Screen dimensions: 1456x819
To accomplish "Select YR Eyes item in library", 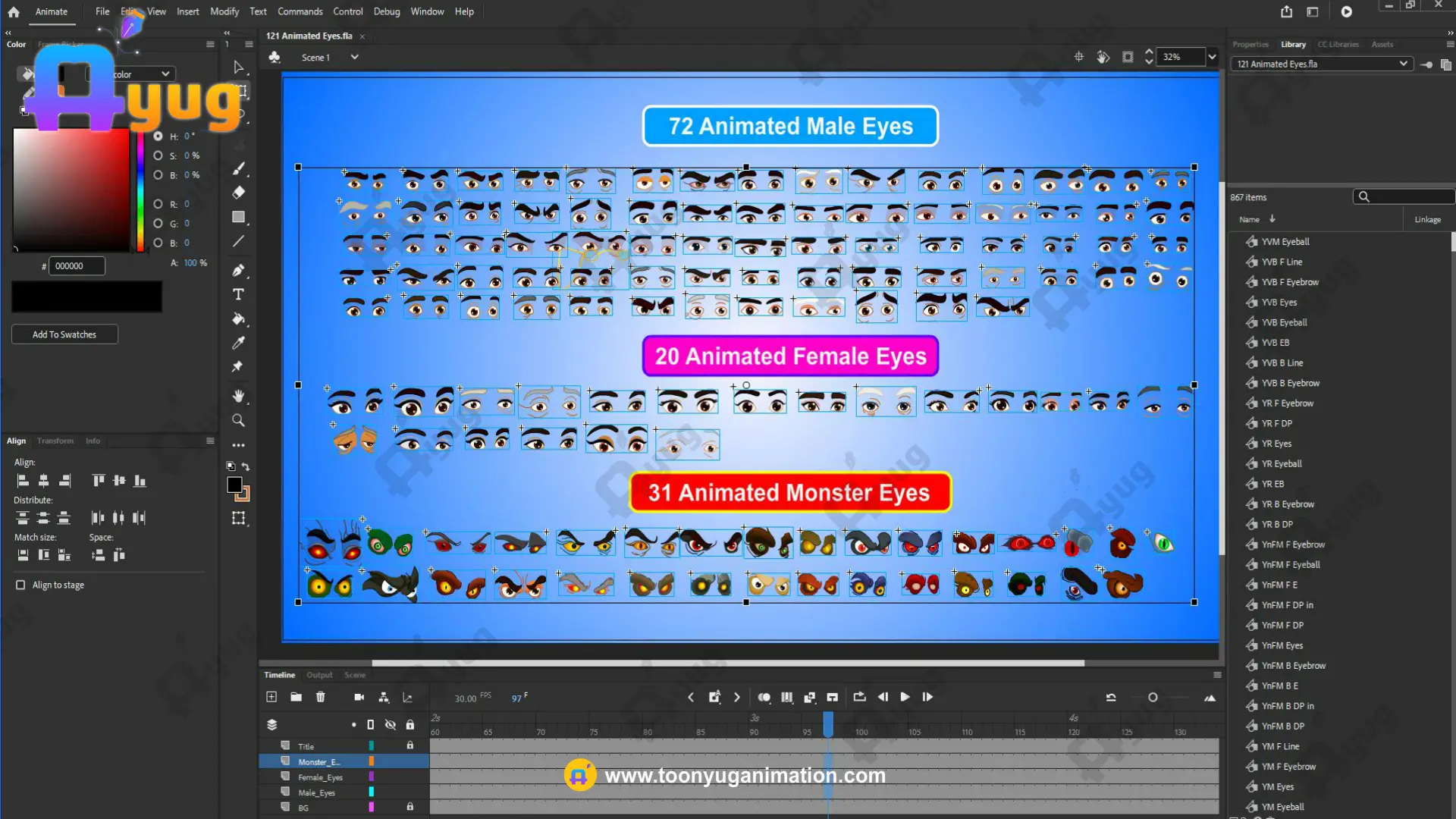I will point(1276,444).
